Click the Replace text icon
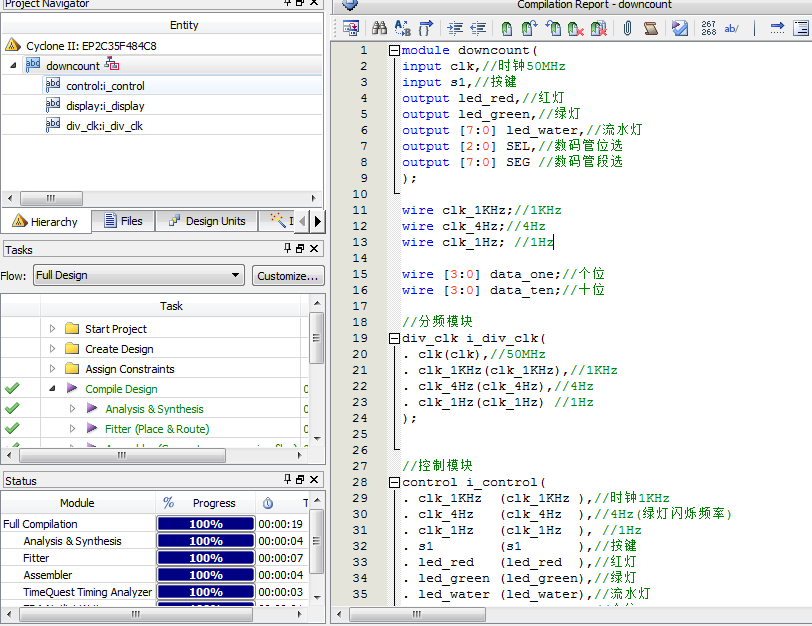 pyautogui.click(x=403, y=28)
